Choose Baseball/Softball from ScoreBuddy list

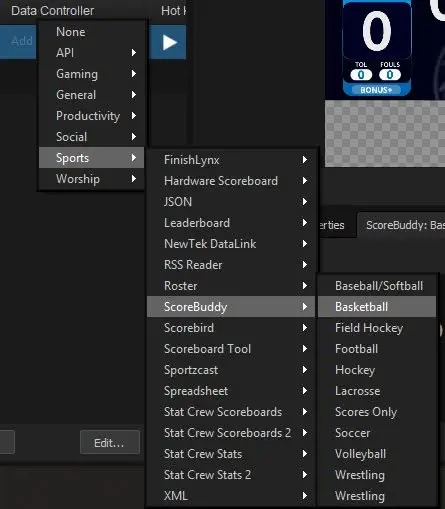(x=377, y=286)
